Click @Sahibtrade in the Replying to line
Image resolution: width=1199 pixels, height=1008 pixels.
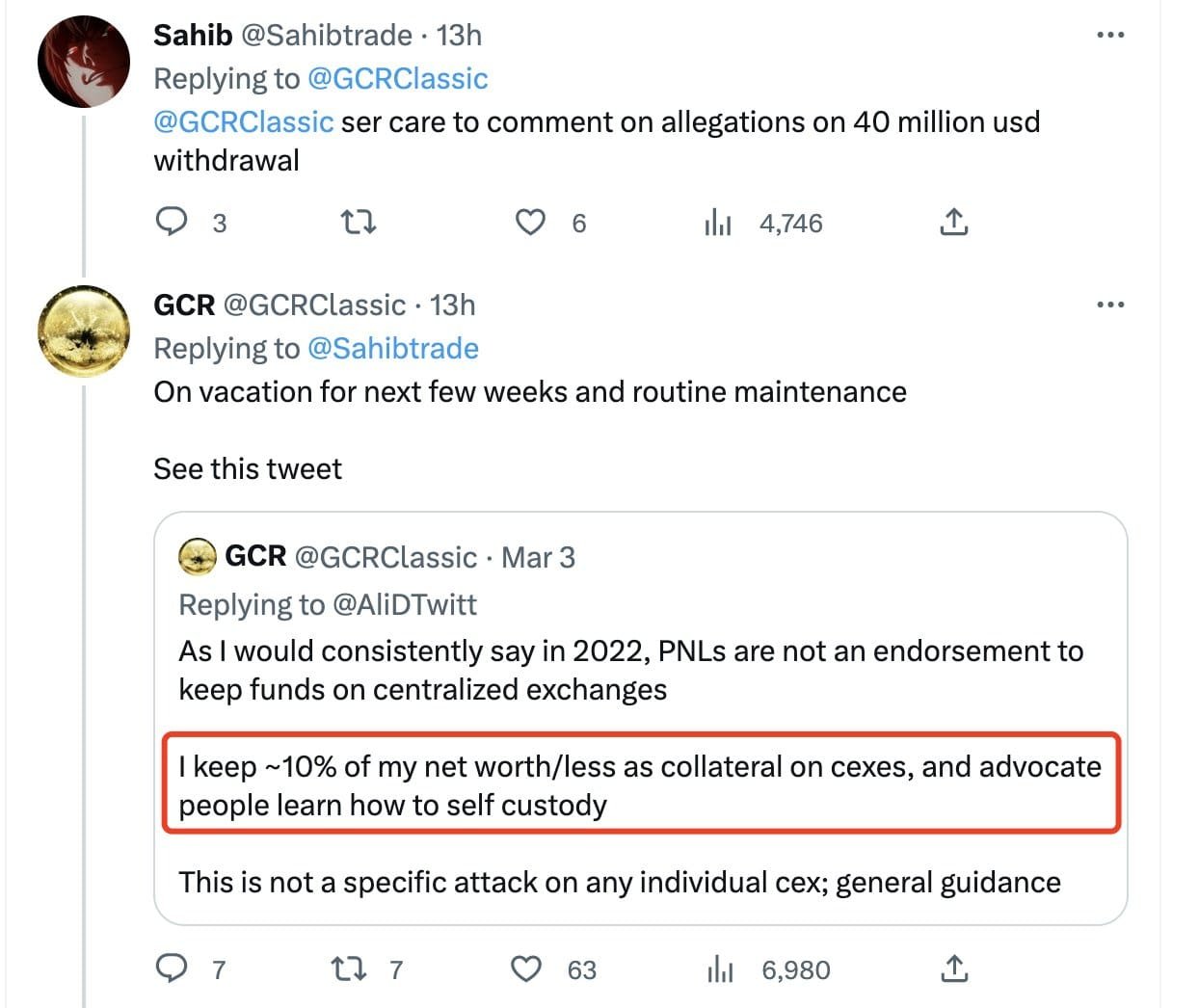[x=392, y=348]
